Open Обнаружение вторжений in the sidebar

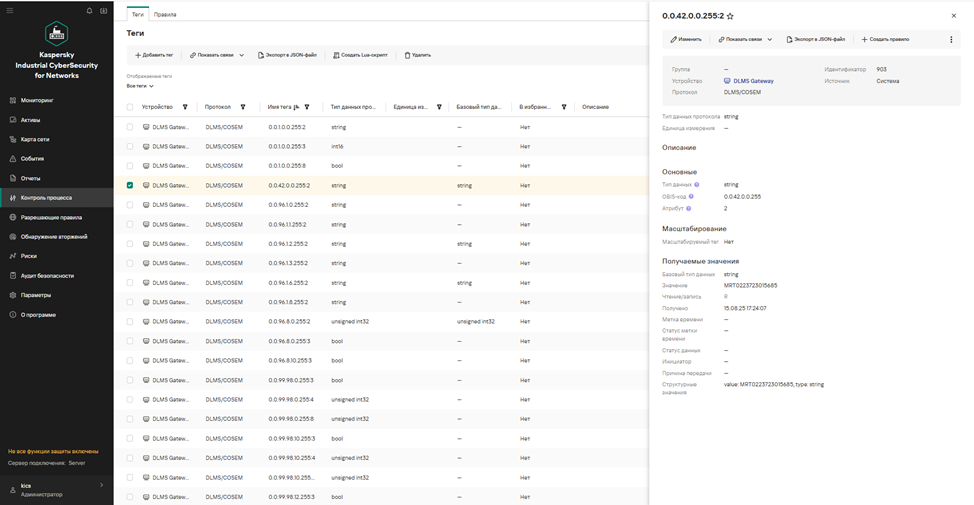(53, 237)
